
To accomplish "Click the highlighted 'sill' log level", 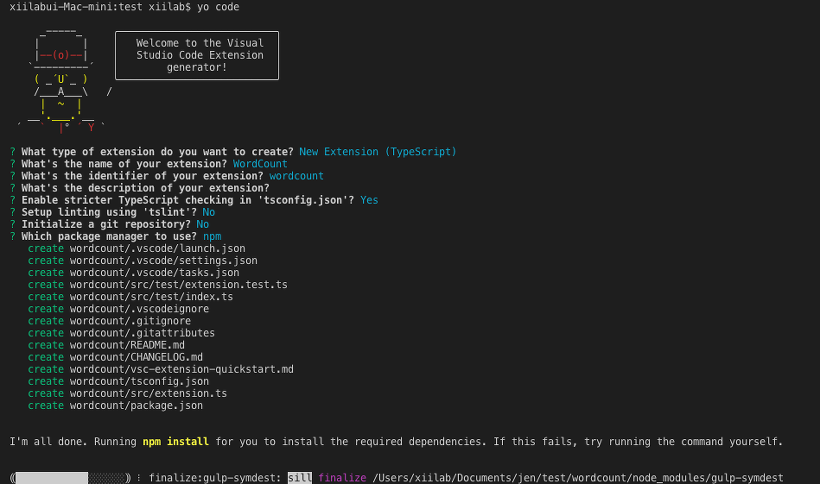I will (300, 478).
